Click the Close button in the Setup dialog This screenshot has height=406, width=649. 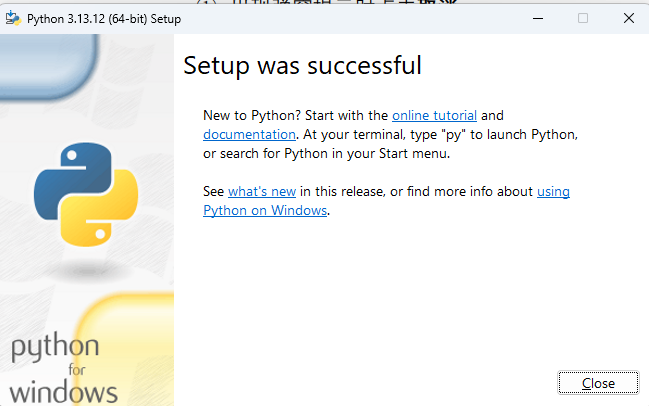tap(598, 383)
